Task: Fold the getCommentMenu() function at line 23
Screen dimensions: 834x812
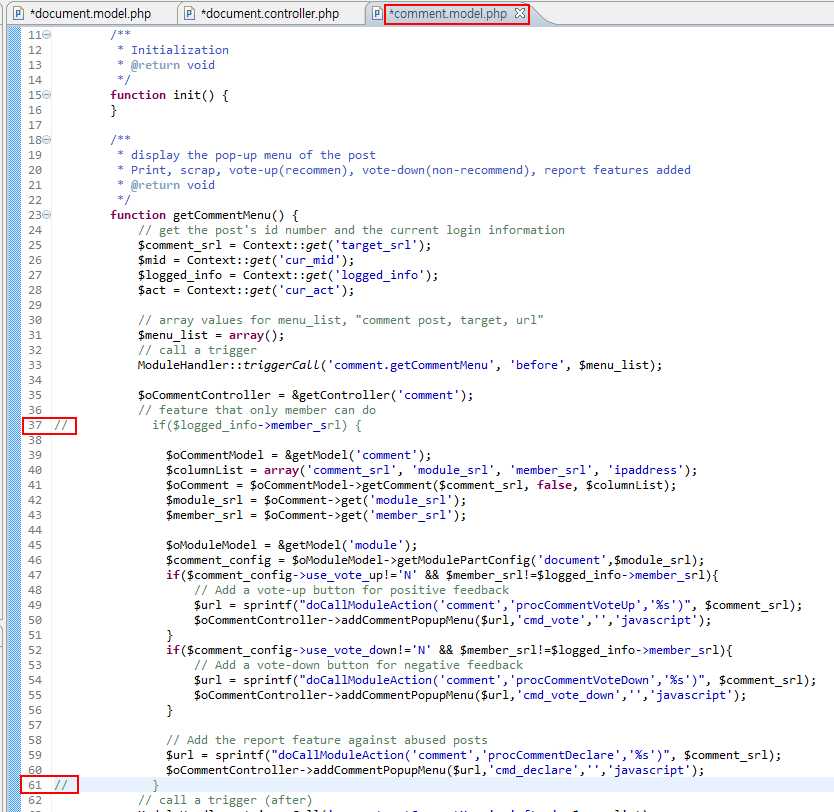Action: coord(47,215)
